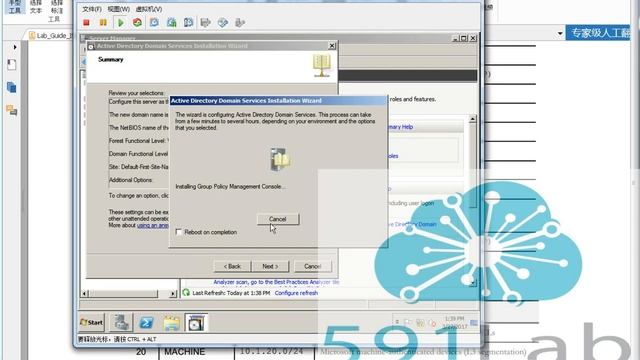Click the right arrow of horizontal scrollbar
This screenshot has height=360, width=640.
coord(173,293)
